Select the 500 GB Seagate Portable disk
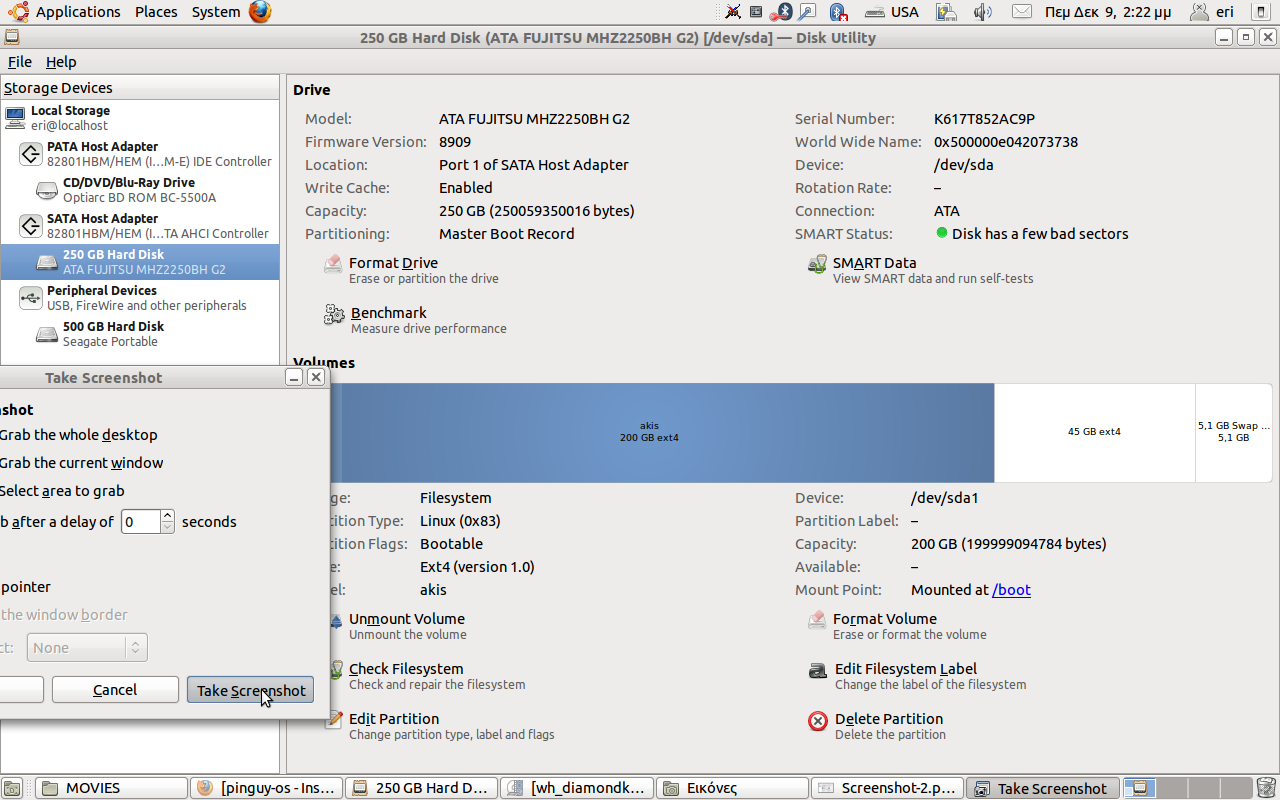This screenshot has height=800, width=1280. 140,334
